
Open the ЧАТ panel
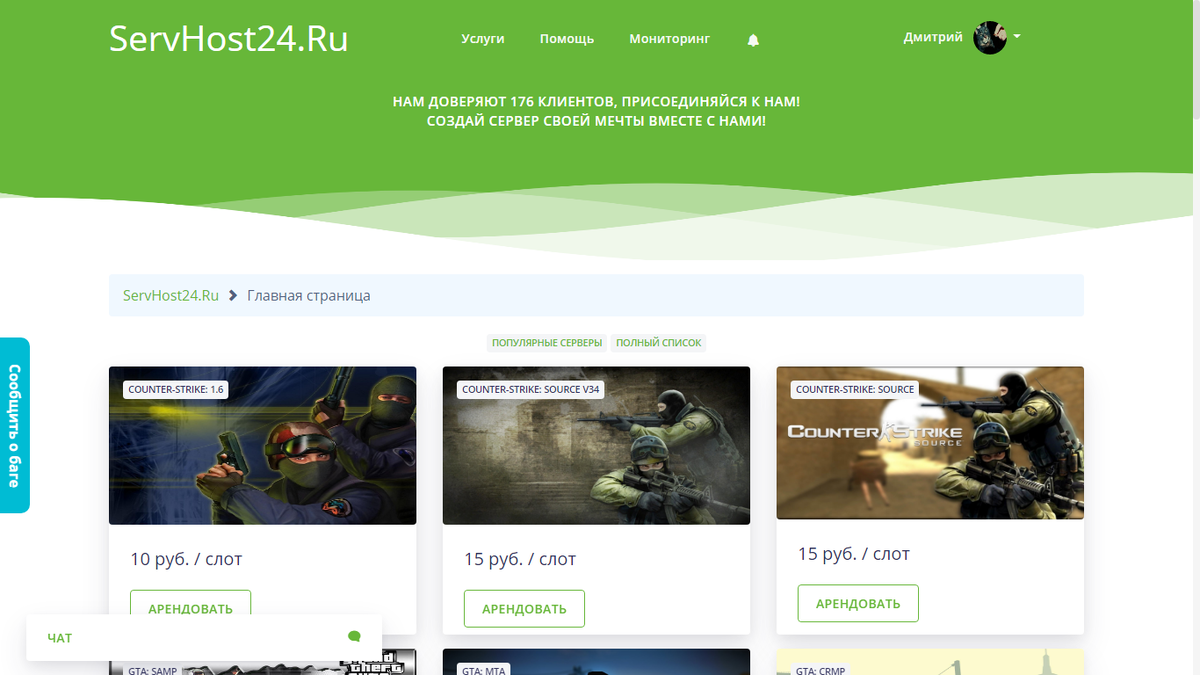point(204,637)
